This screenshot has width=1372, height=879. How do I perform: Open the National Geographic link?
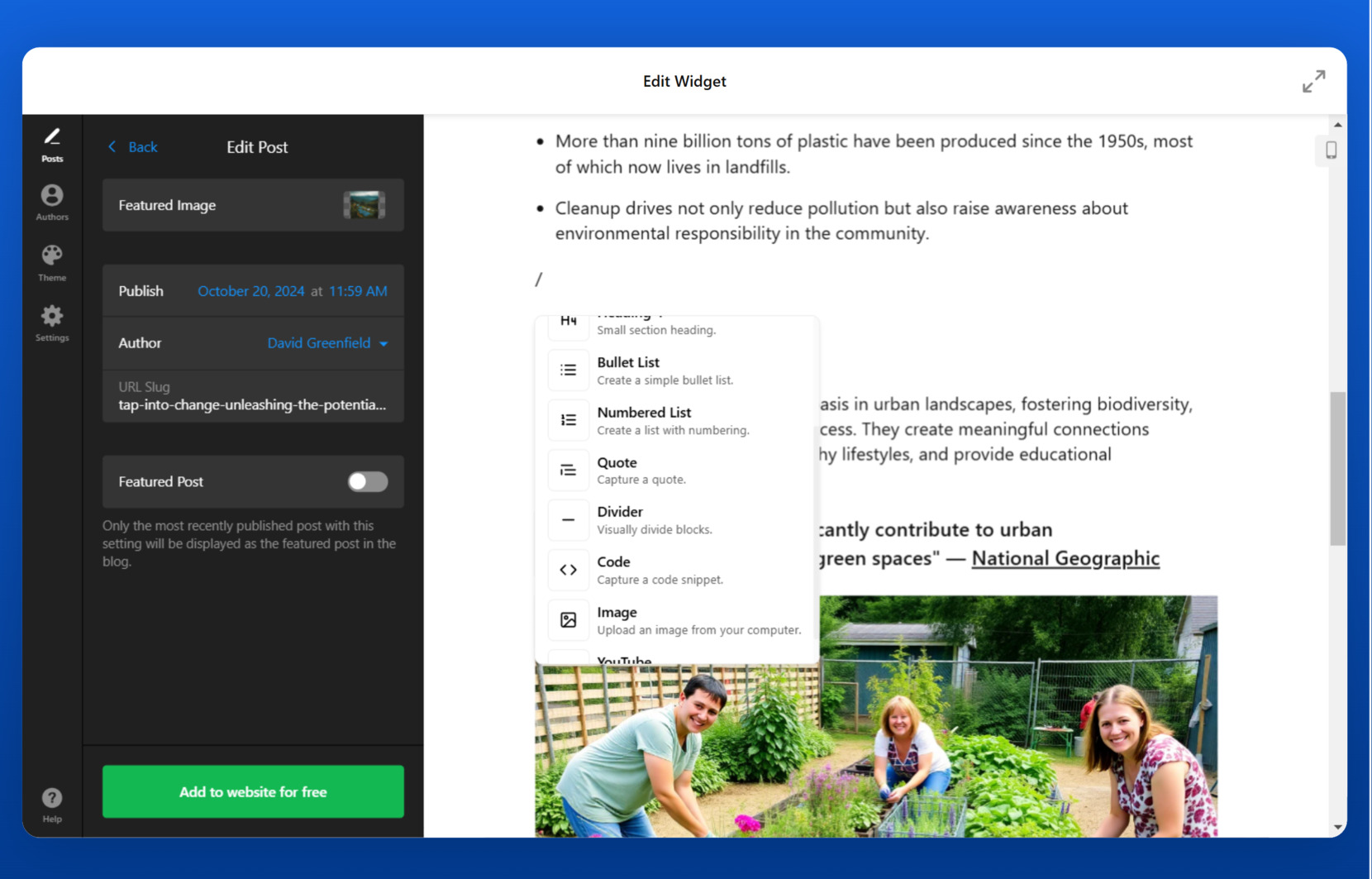coord(1065,558)
